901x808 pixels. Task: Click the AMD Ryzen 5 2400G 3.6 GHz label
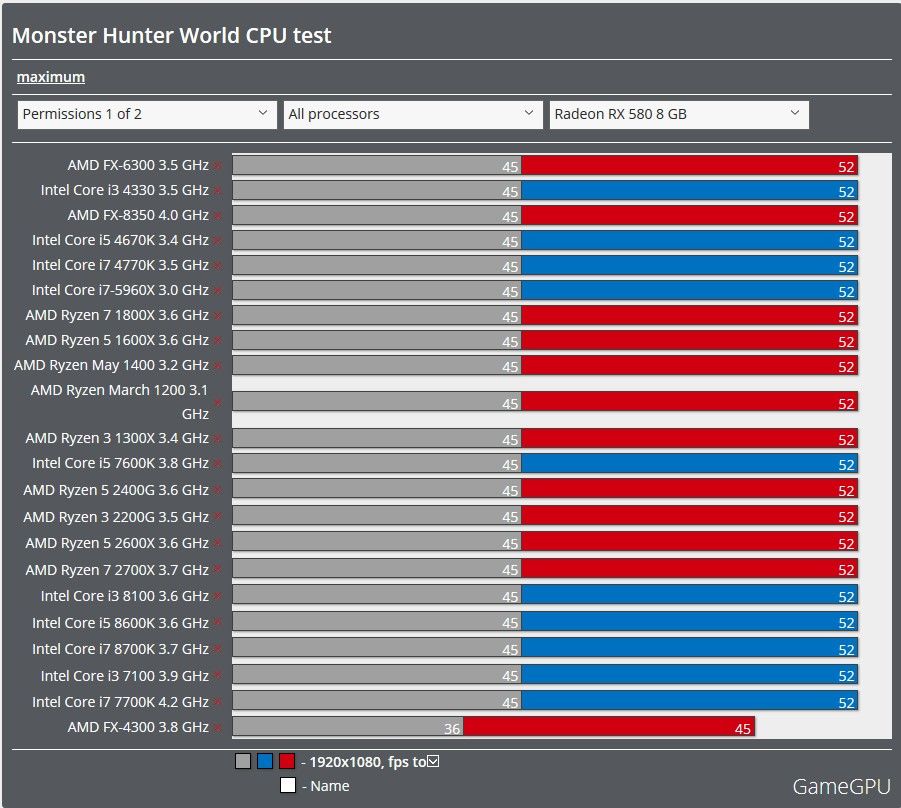click(x=116, y=490)
